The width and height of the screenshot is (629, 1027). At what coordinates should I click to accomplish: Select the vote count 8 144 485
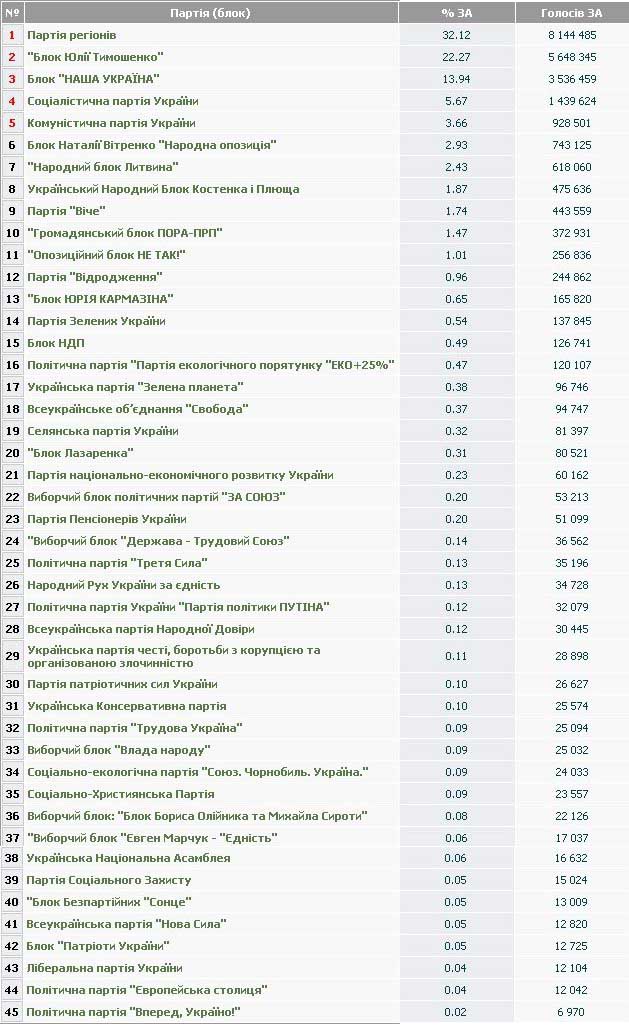tap(572, 35)
